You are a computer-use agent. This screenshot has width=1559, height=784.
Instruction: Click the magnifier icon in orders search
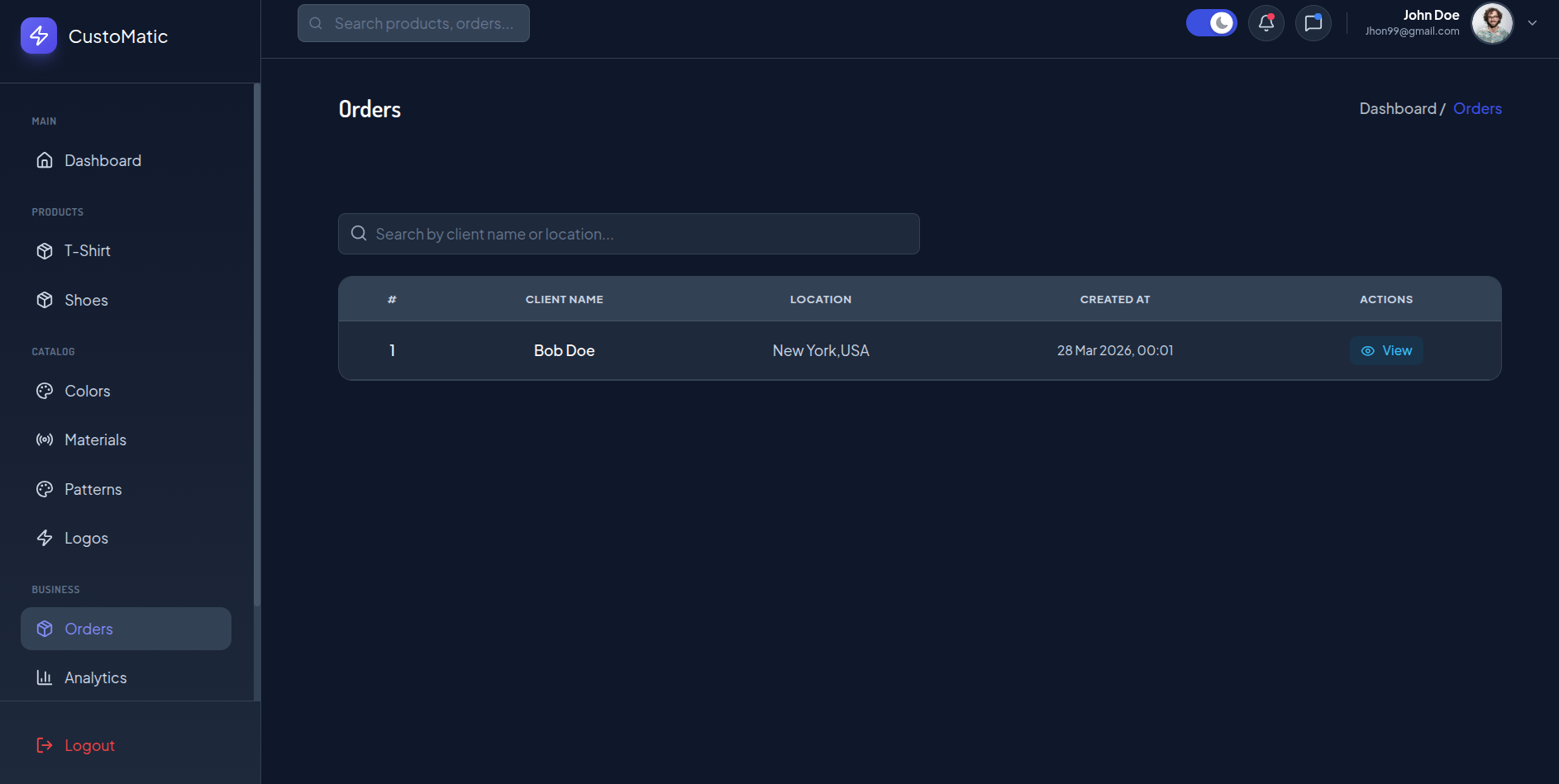tap(359, 233)
